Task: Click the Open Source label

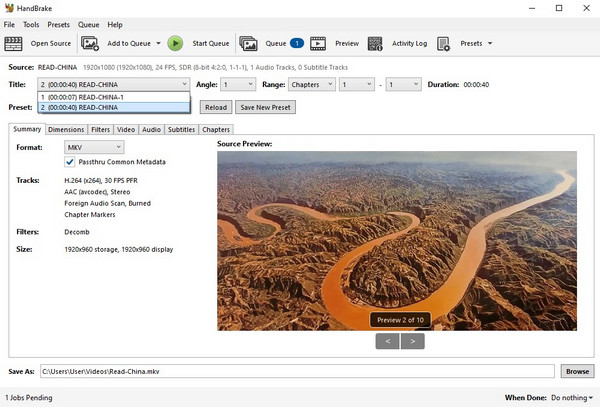Action: click(51, 44)
